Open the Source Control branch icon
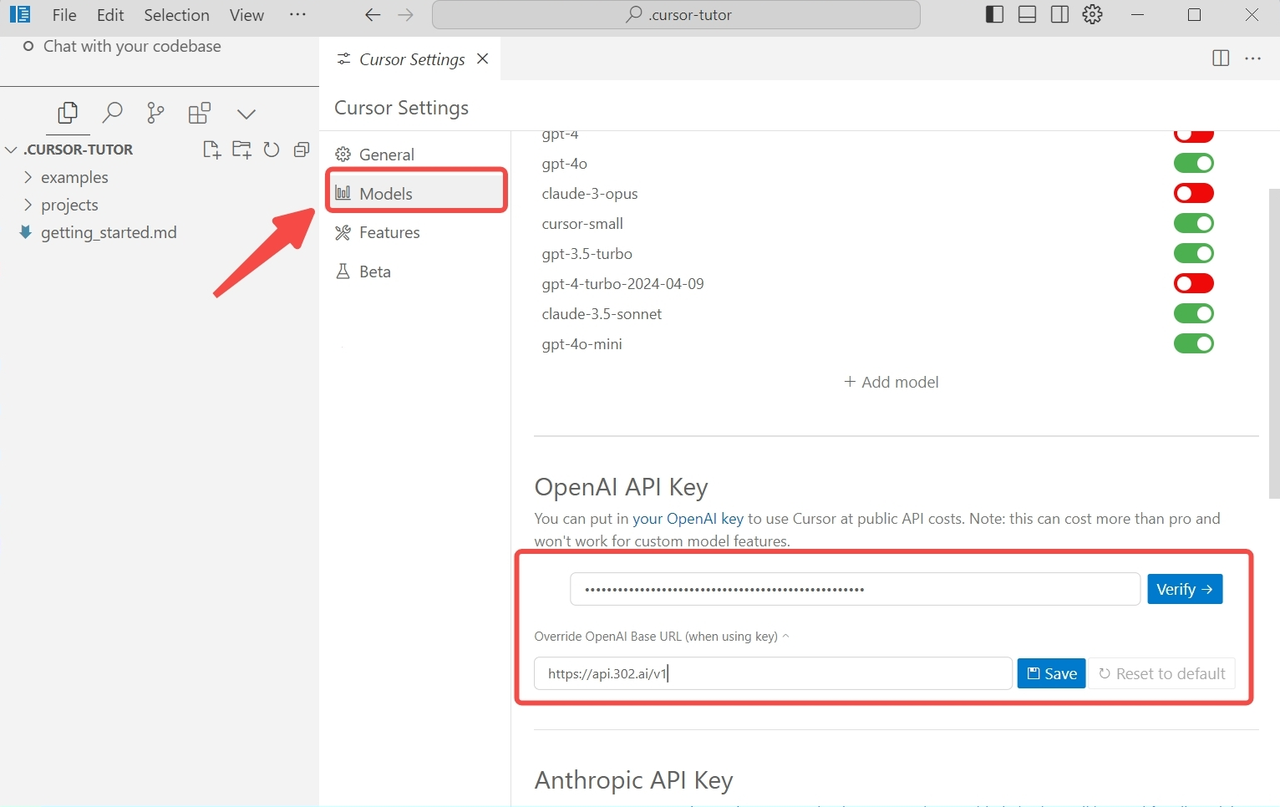The width and height of the screenshot is (1280, 807). click(x=155, y=113)
